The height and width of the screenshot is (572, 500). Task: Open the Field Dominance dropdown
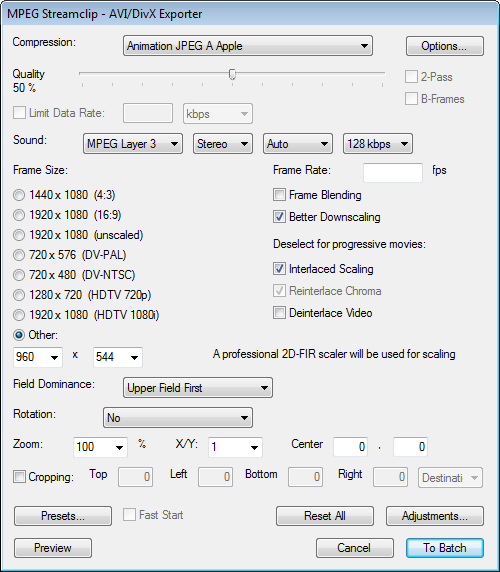click(198, 387)
